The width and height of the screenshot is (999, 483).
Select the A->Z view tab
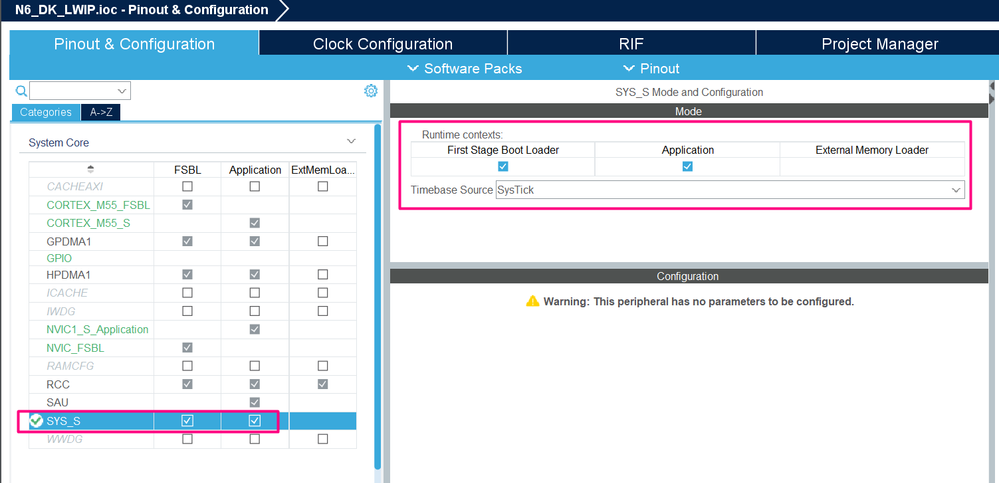101,112
